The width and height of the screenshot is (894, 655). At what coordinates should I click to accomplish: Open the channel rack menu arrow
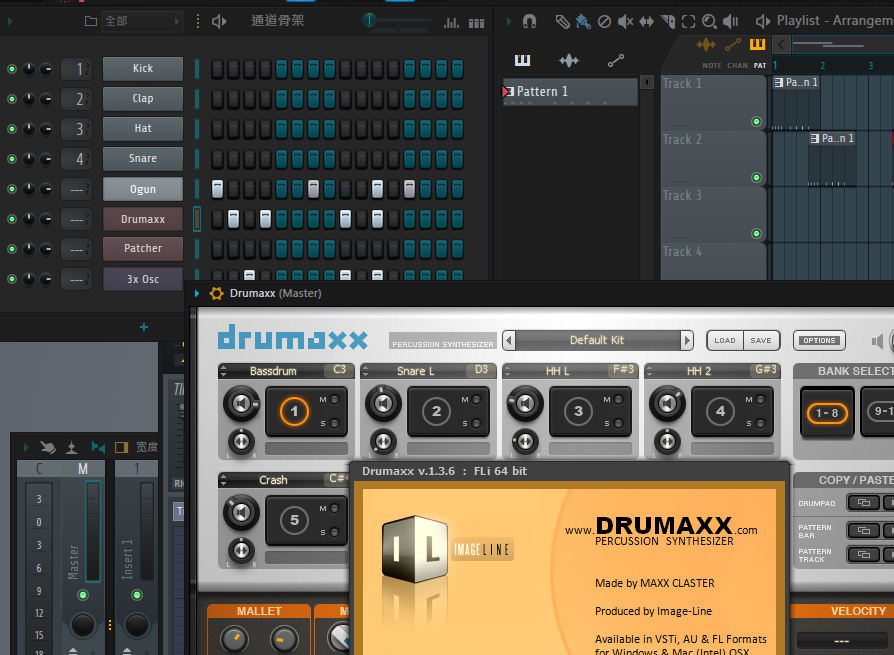pyautogui.click(x=10, y=22)
